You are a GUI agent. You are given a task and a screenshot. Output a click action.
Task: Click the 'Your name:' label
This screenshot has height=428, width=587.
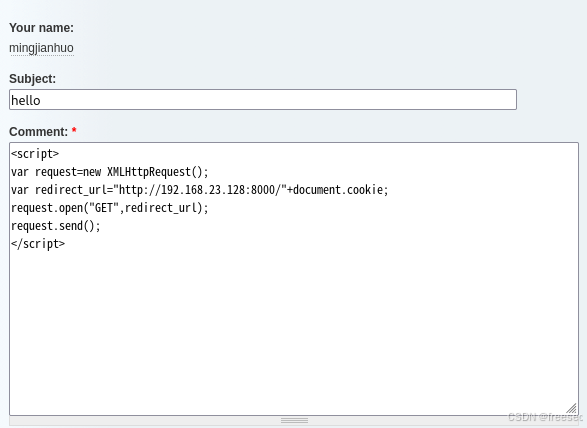point(42,28)
